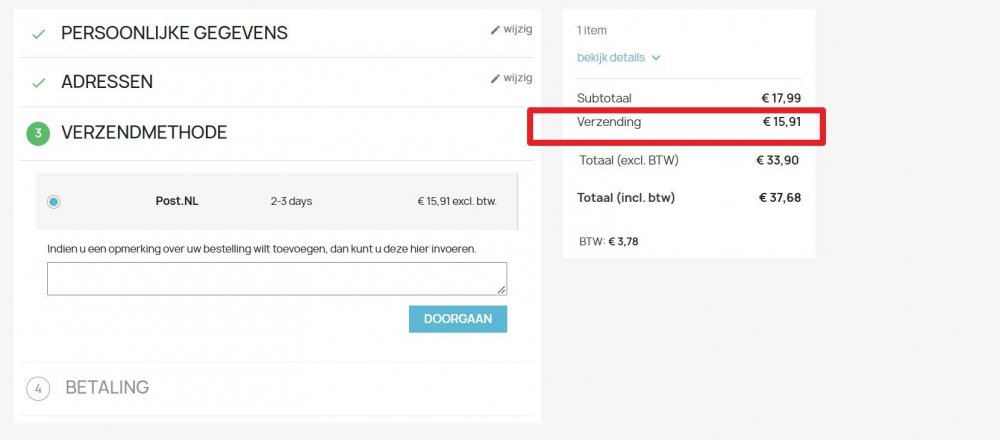This screenshot has width=1000, height=440.
Task: Click the comment box resize handle
Action: [502, 290]
